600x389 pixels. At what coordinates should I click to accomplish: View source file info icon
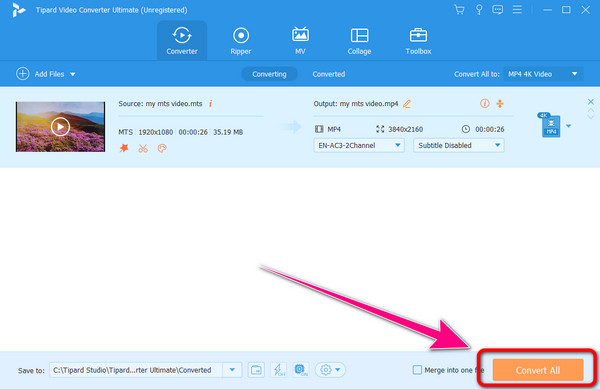pos(211,104)
